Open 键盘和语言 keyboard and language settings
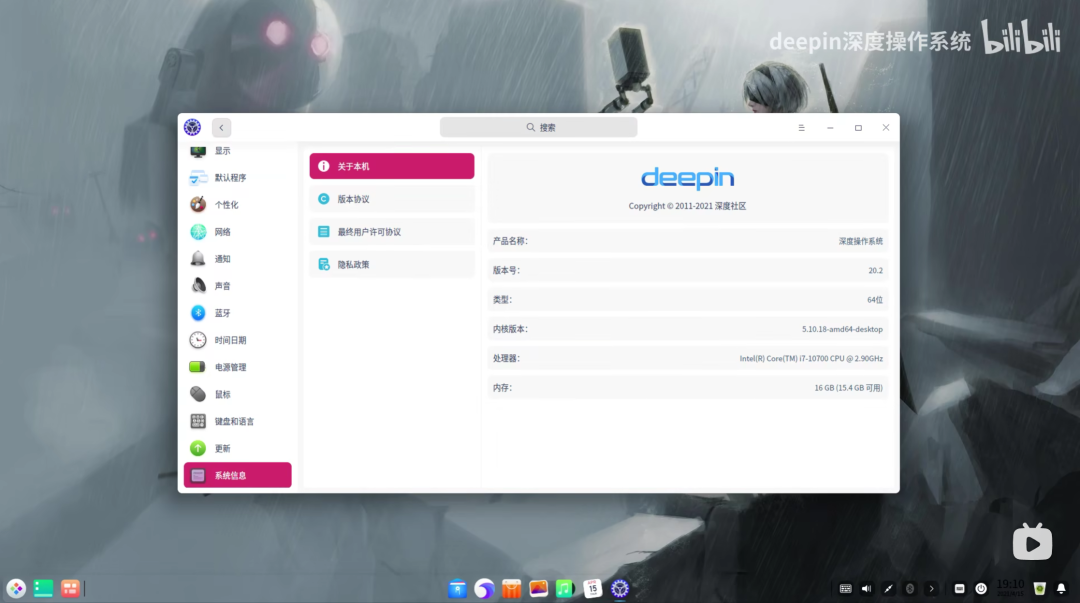Image resolution: width=1080 pixels, height=603 pixels. tap(237, 421)
